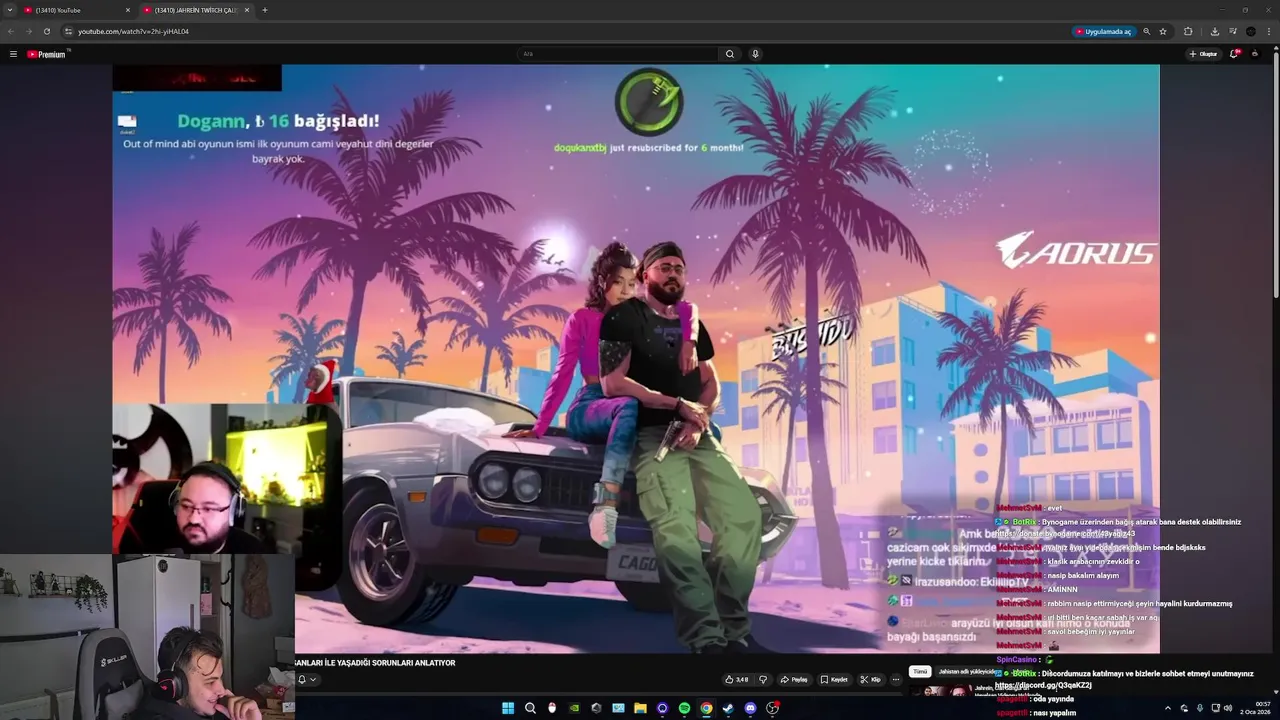Open Chrome downloads icon
1280x720 pixels.
click(x=1215, y=31)
